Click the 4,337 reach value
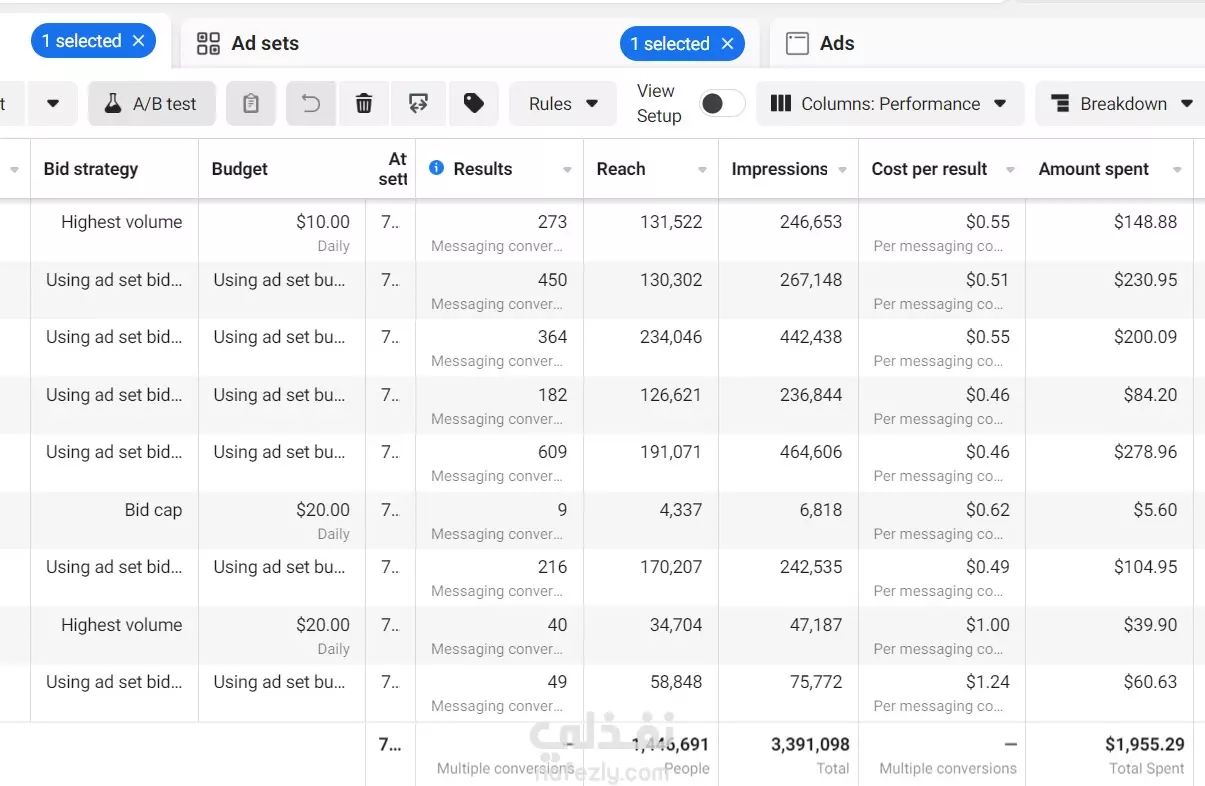Screen dimensions: 1205x786 point(680,510)
